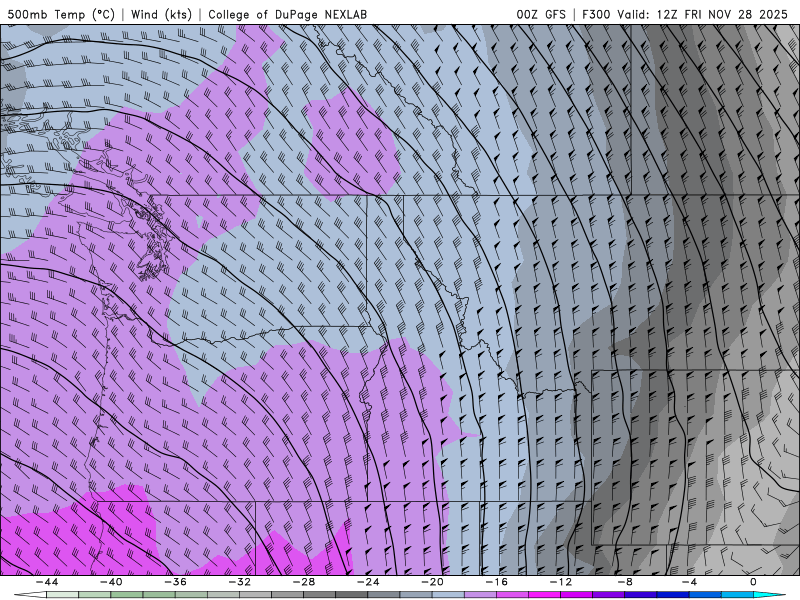Click the -12 colorbar tick label
This screenshot has height=600, width=800.
[x=561, y=582]
